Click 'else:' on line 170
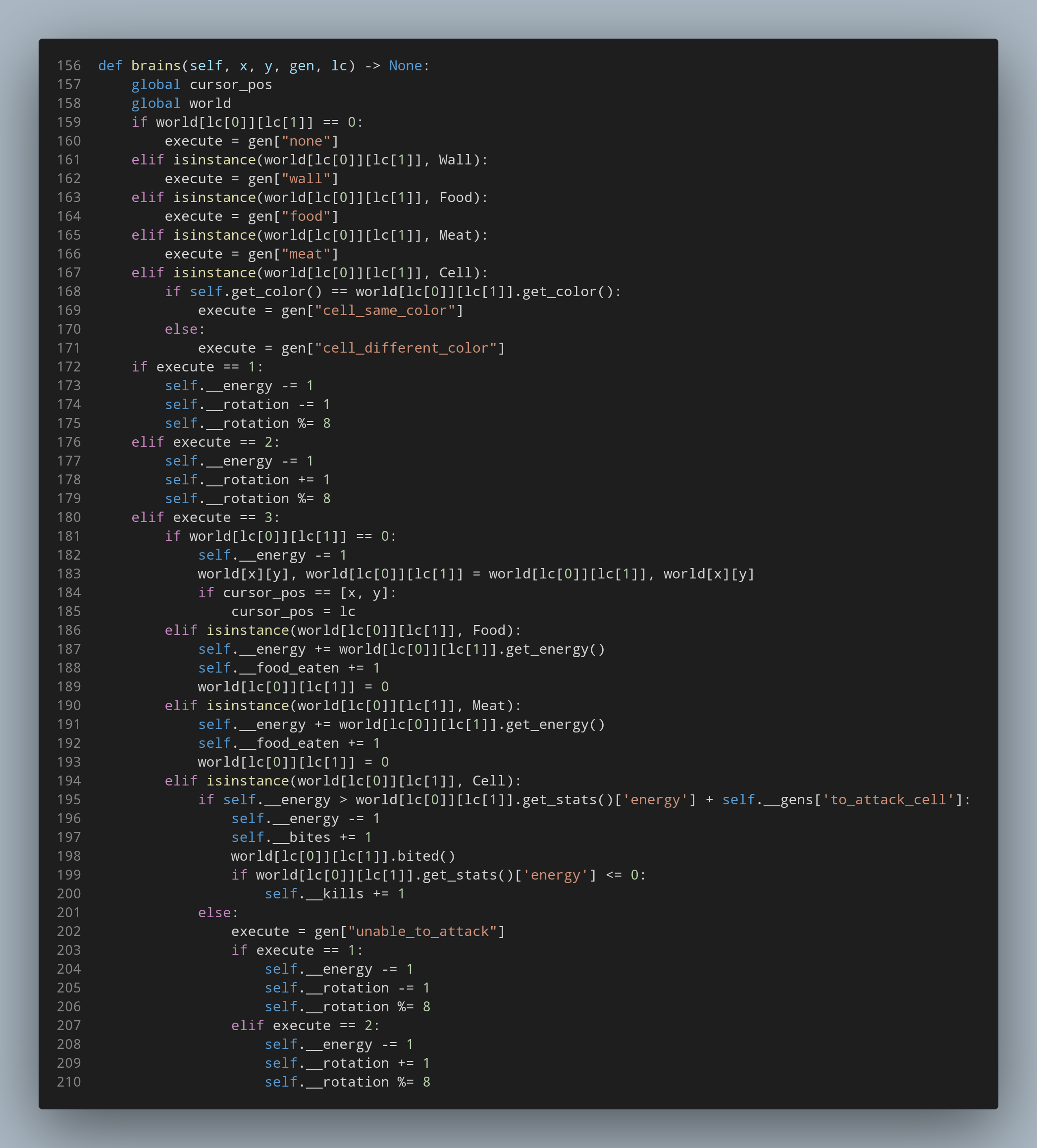 pyautogui.click(x=185, y=329)
